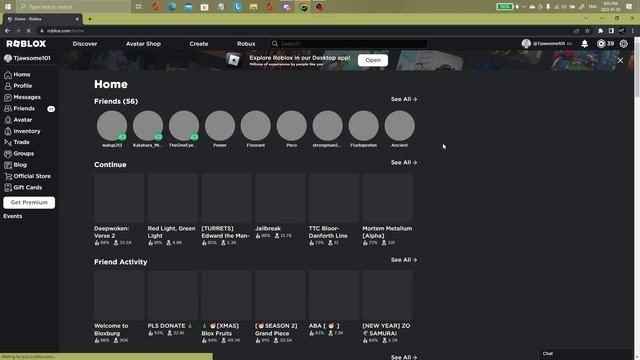Image resolution: width=640 pixels, height=360 pixels.
Task: Open Tjawsome101 profile in sidebar
Action: point(27,58)
